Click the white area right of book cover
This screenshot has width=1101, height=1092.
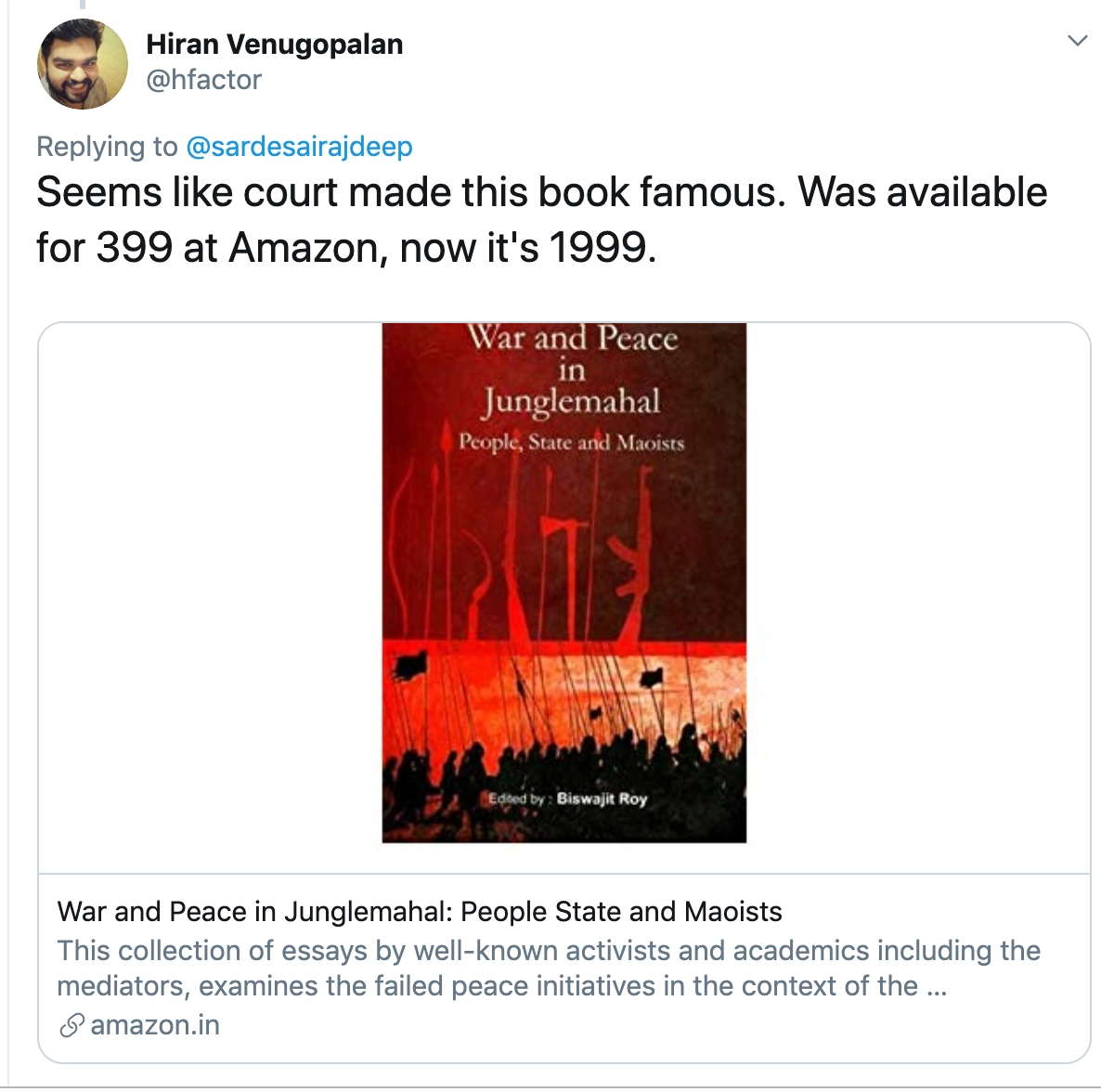click(918, 597)
